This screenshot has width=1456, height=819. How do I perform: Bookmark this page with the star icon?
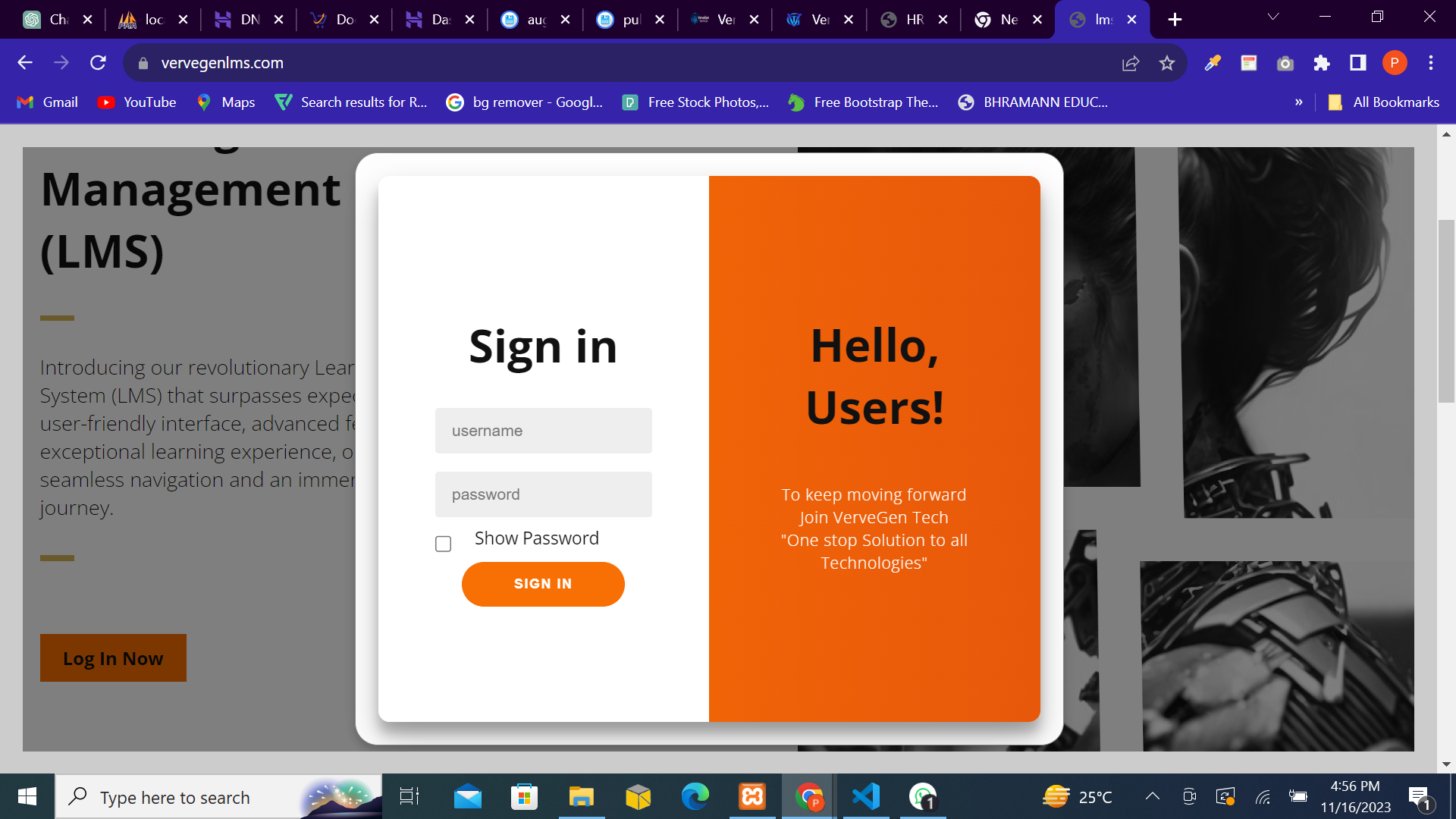point(1167,63)
